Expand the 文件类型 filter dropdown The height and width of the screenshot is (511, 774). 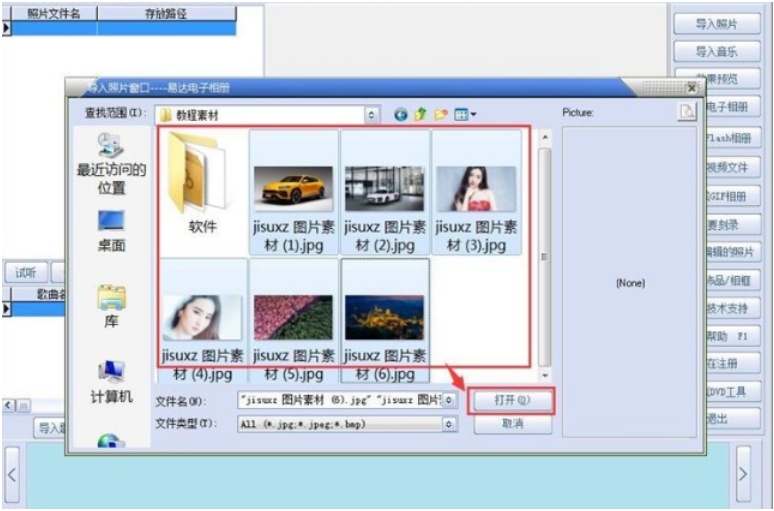coord(448,424)
